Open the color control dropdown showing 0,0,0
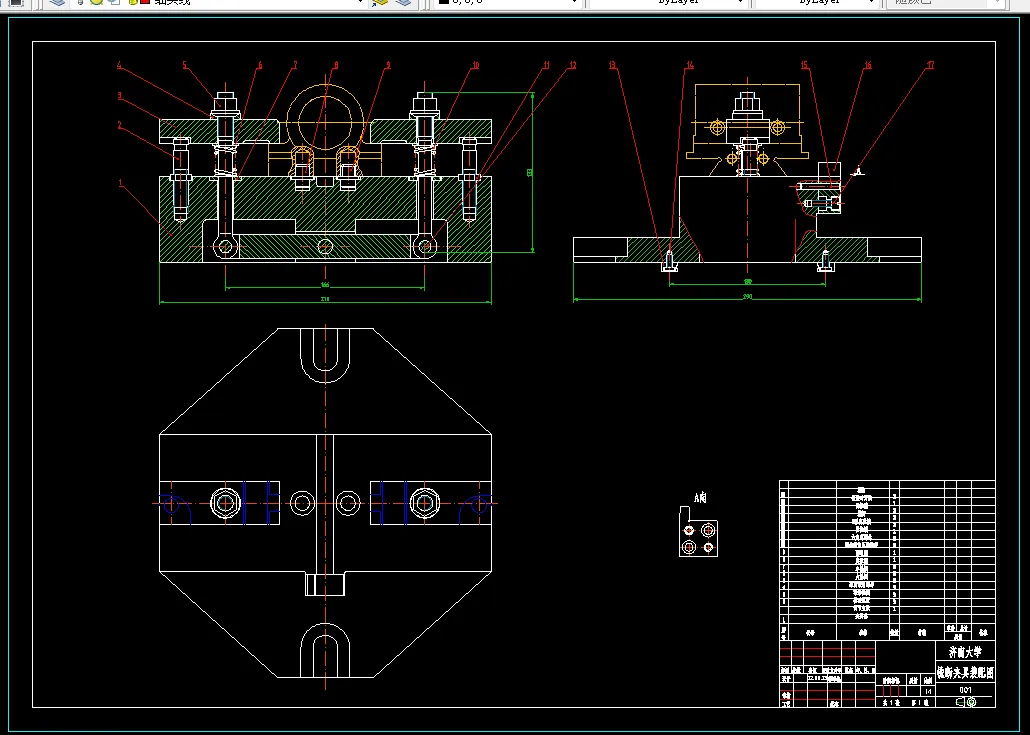1030x735 pixels. 508,3
